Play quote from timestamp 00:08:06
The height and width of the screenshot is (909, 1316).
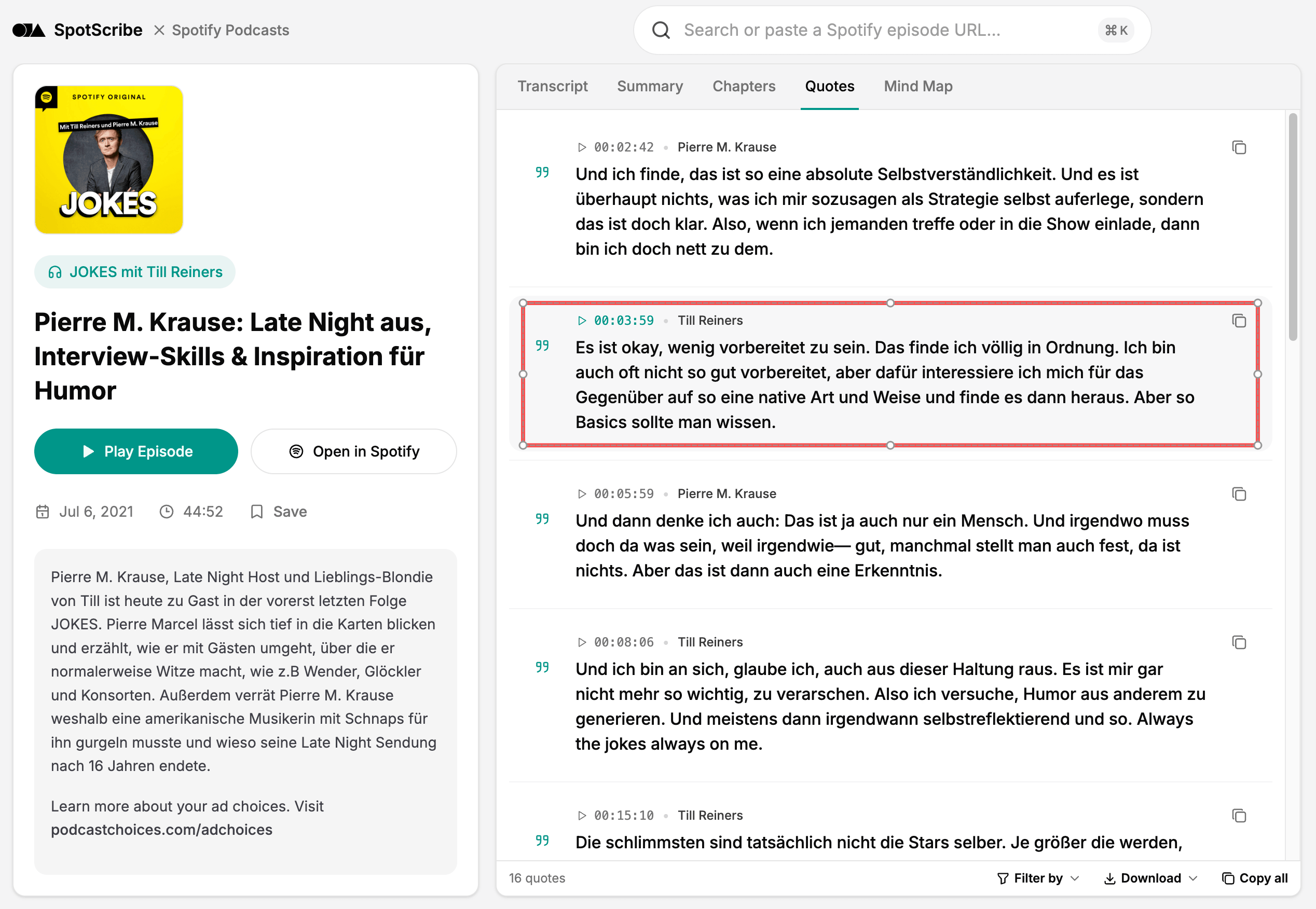point(615,642)
